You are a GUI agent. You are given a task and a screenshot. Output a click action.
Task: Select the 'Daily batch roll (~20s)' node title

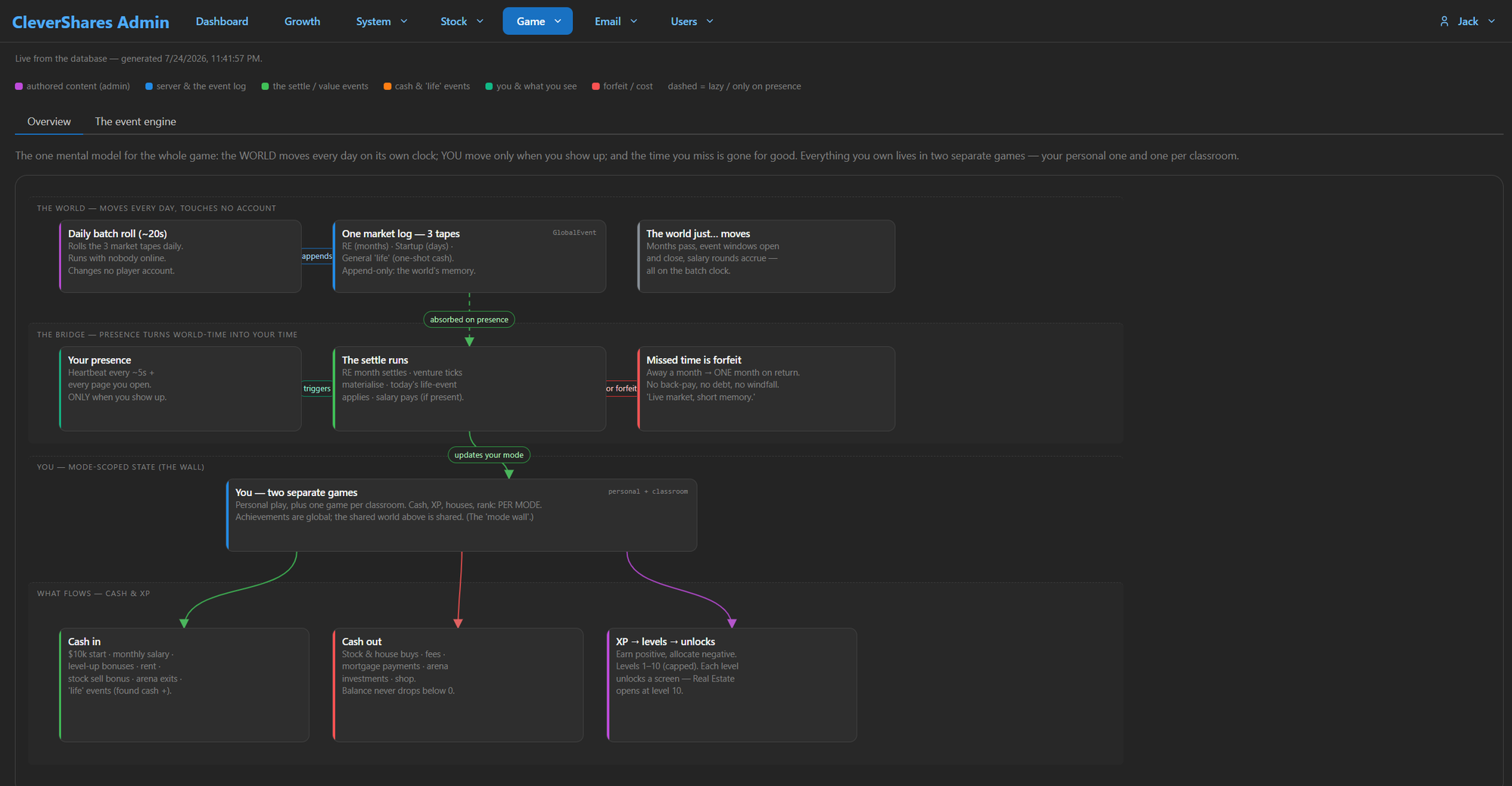coord(117,233)
